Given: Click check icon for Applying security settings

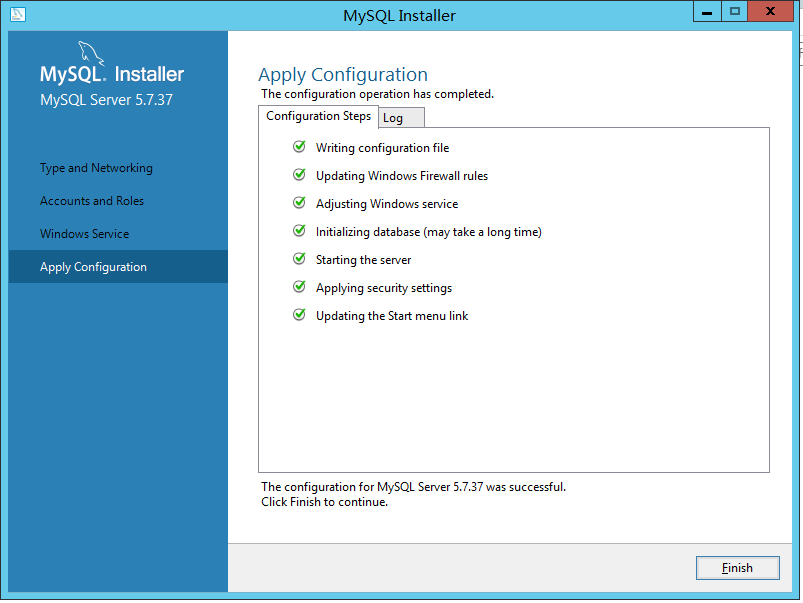Looking at the screenshot, I should (299, 287).
